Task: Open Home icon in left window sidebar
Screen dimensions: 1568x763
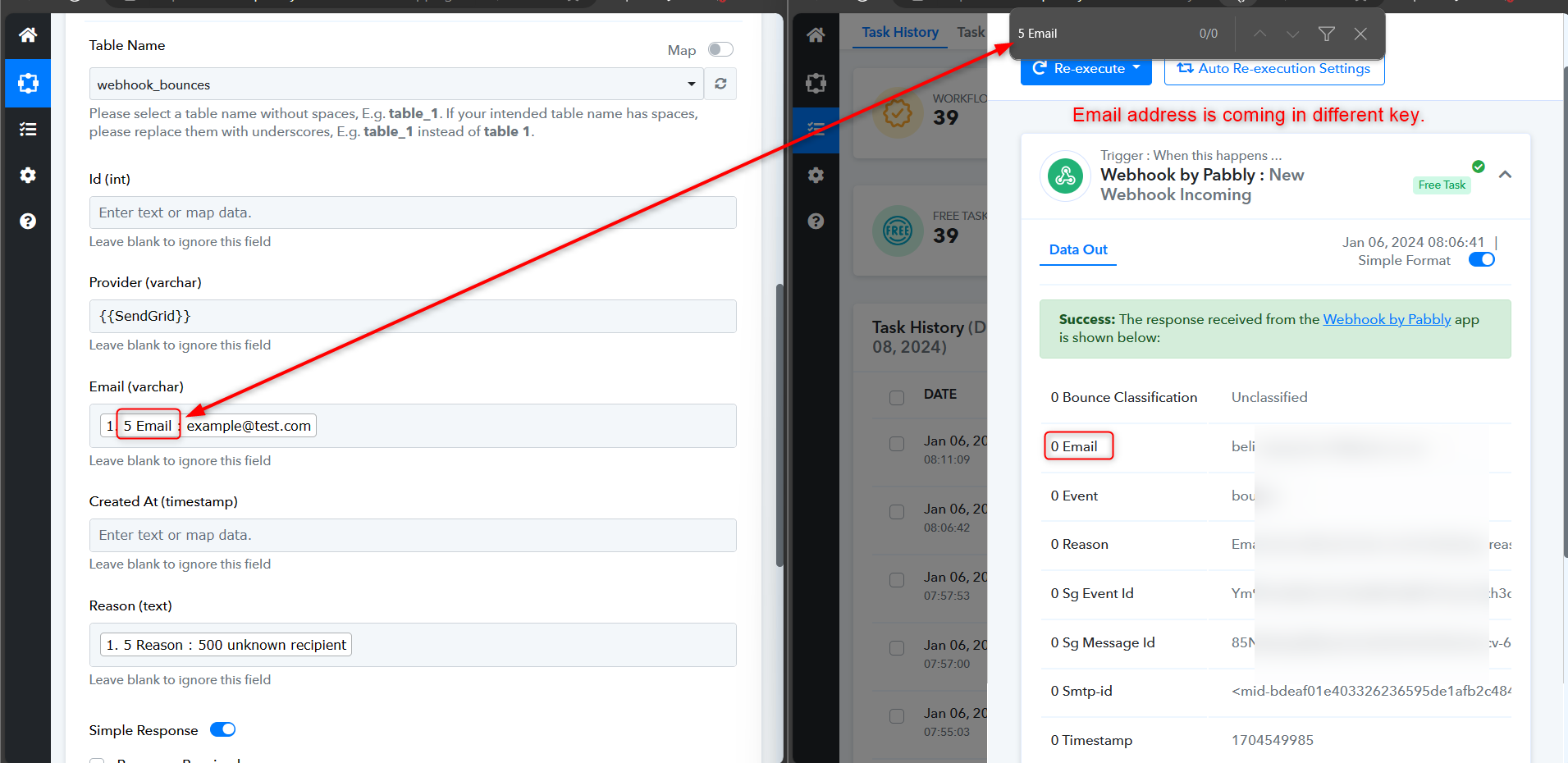Action: (x=28, y=35)
